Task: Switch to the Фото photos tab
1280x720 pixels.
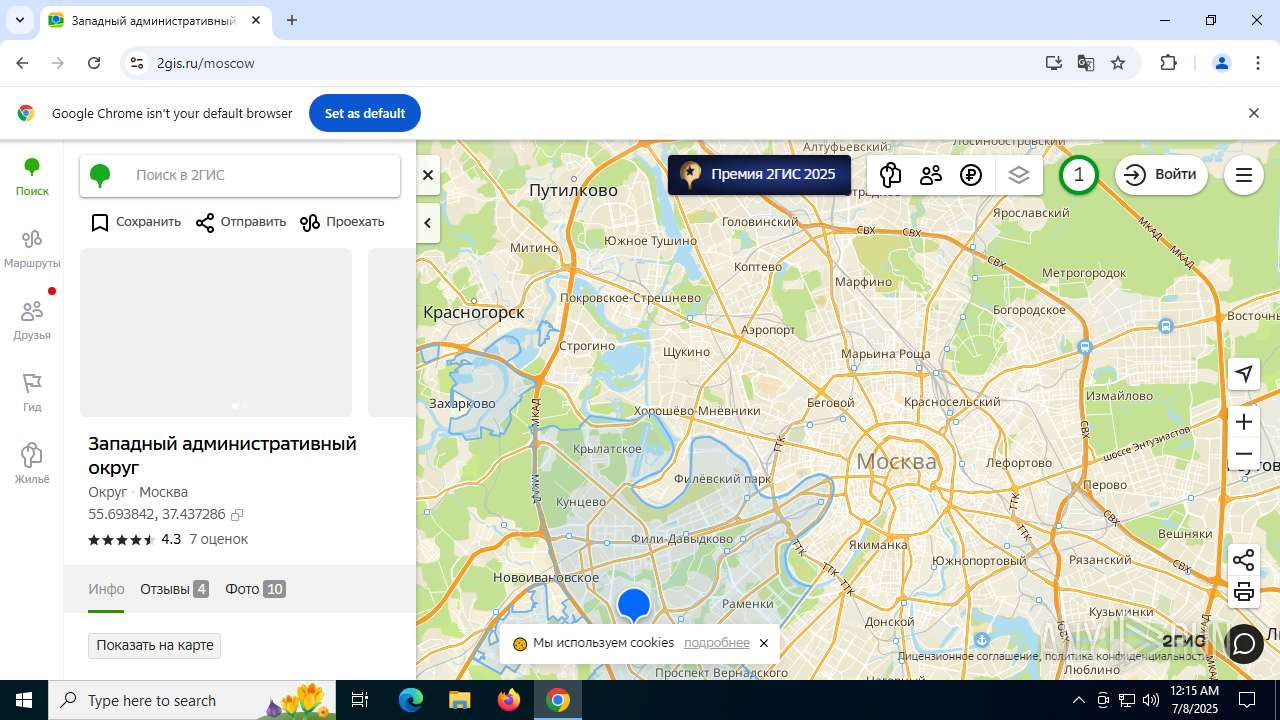Action: pyautogui.click(x=255, y=589)
